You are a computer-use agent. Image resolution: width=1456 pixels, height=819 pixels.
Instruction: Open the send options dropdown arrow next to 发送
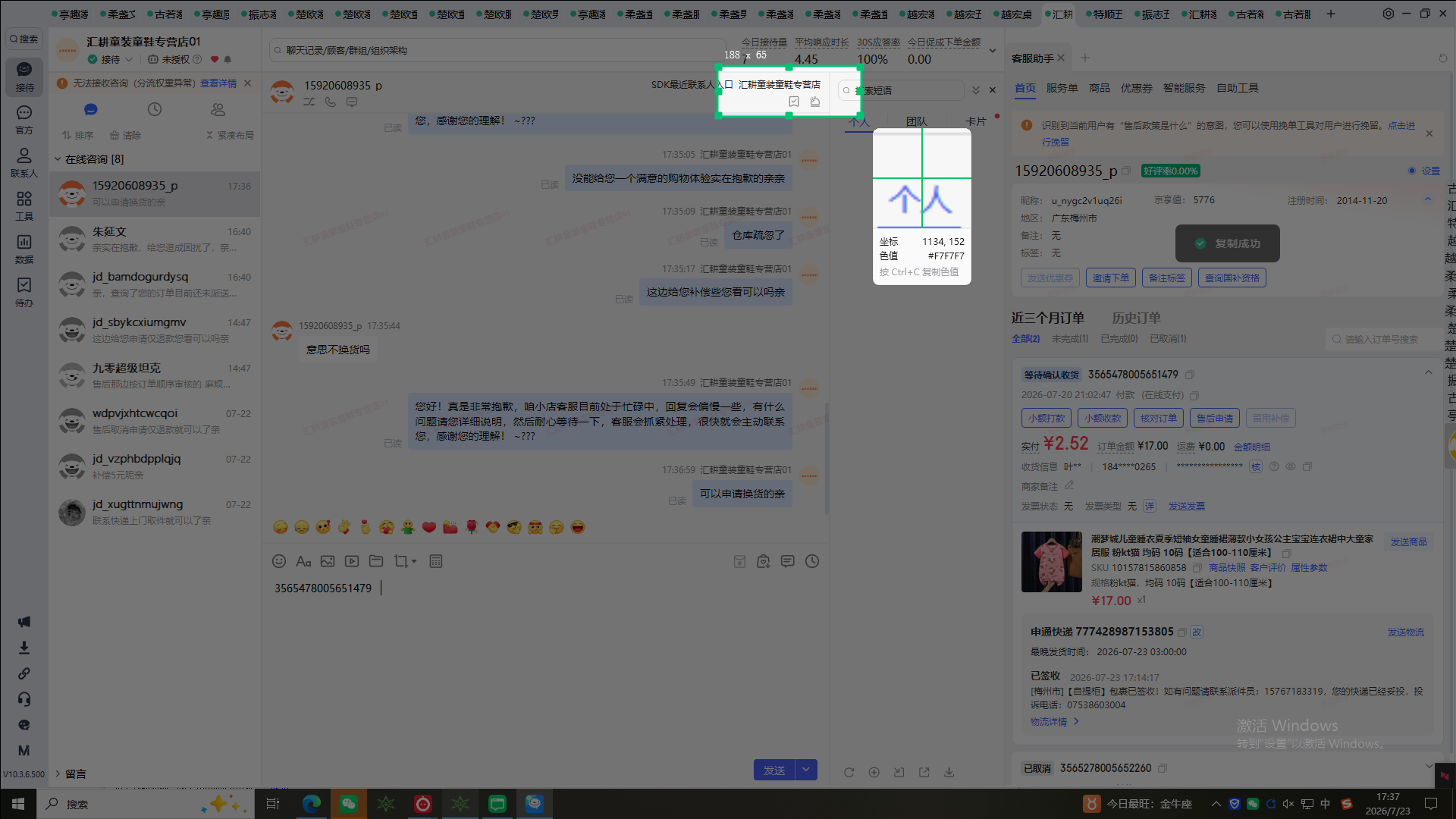pyautogui.click(x=806, y=770)
